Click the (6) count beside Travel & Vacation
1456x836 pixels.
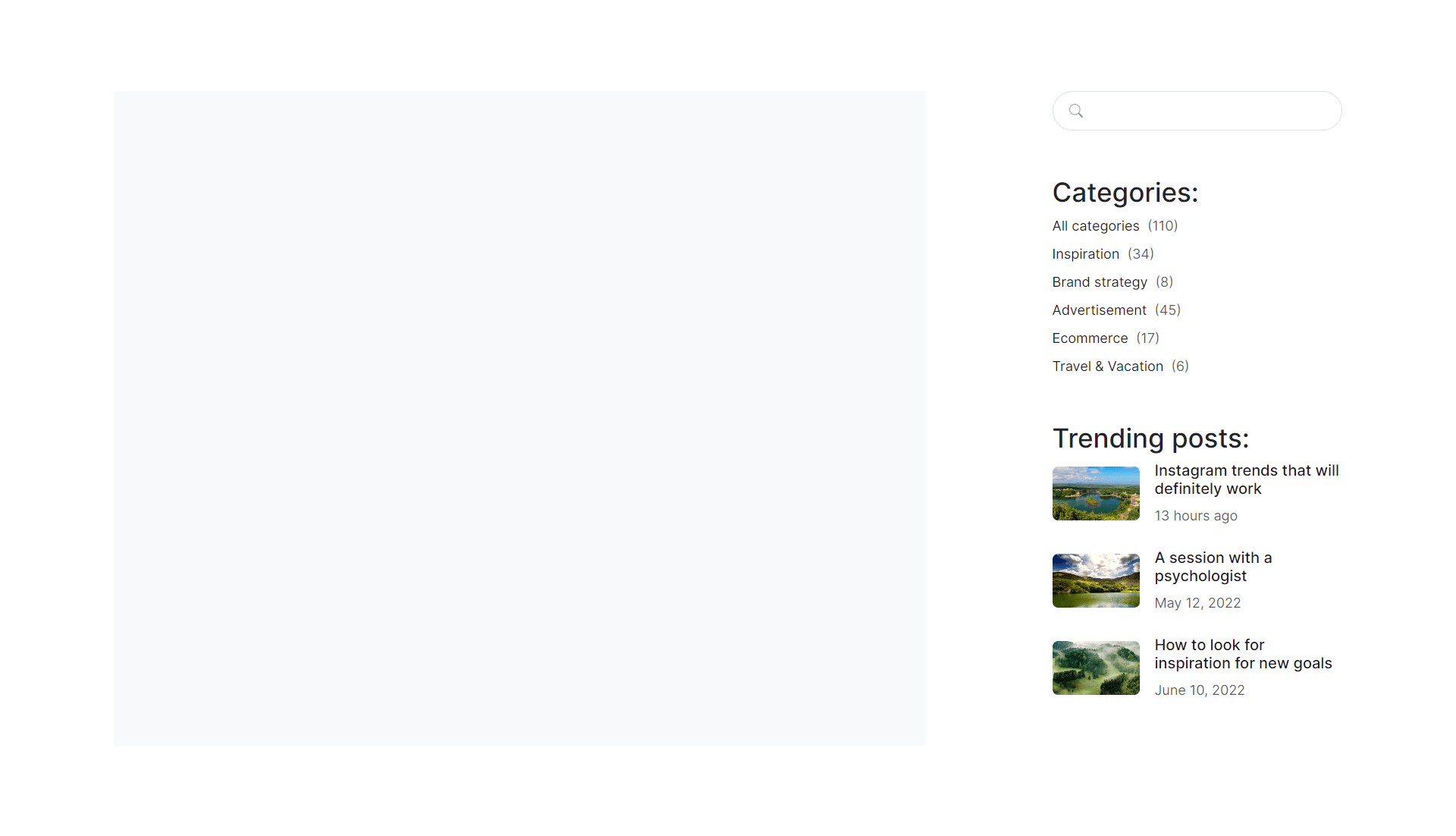[1180, 366]
